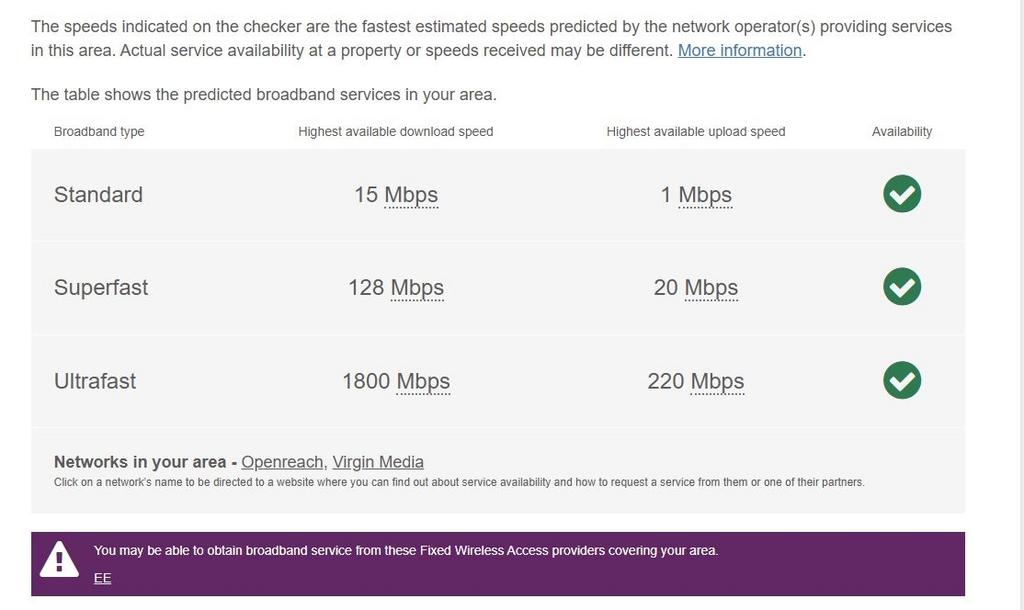The image size is (1024, 610).
Task: Open the More information link
Action: pos(739,50)
